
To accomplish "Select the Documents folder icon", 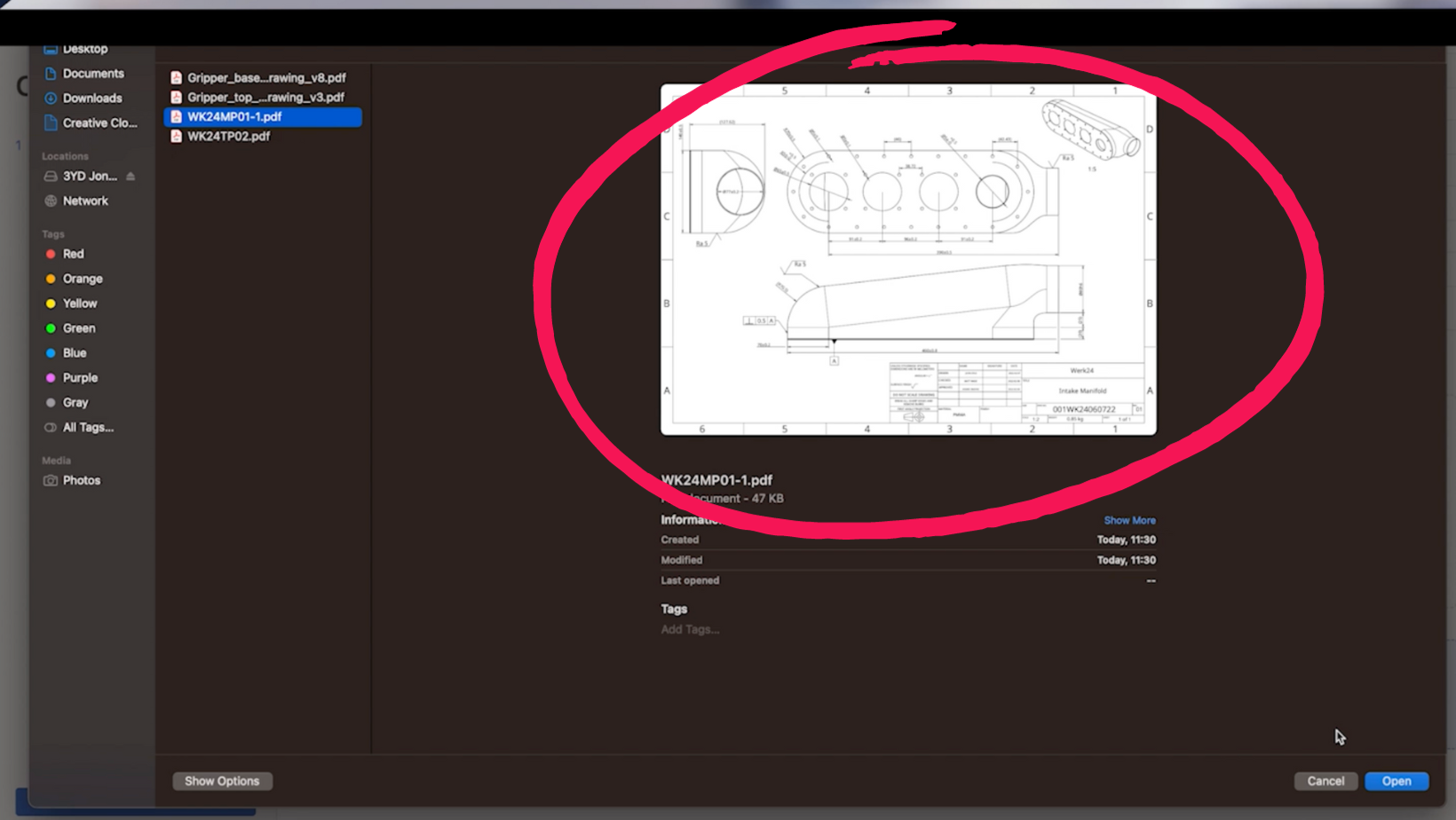I will click(51, 73).
